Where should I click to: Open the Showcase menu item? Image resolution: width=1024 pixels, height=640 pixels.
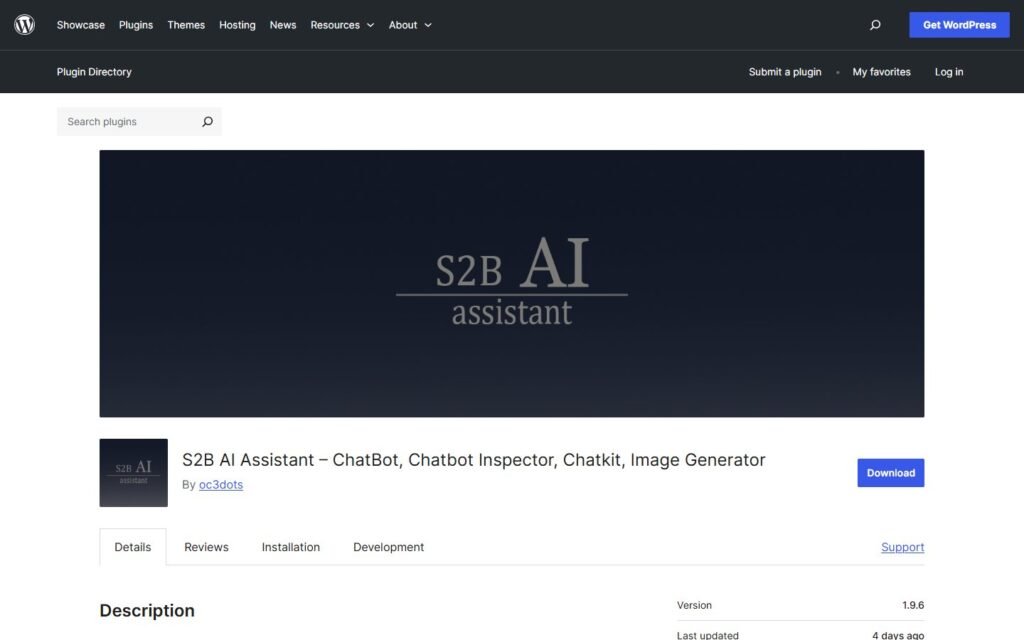[x=80, y=25]
